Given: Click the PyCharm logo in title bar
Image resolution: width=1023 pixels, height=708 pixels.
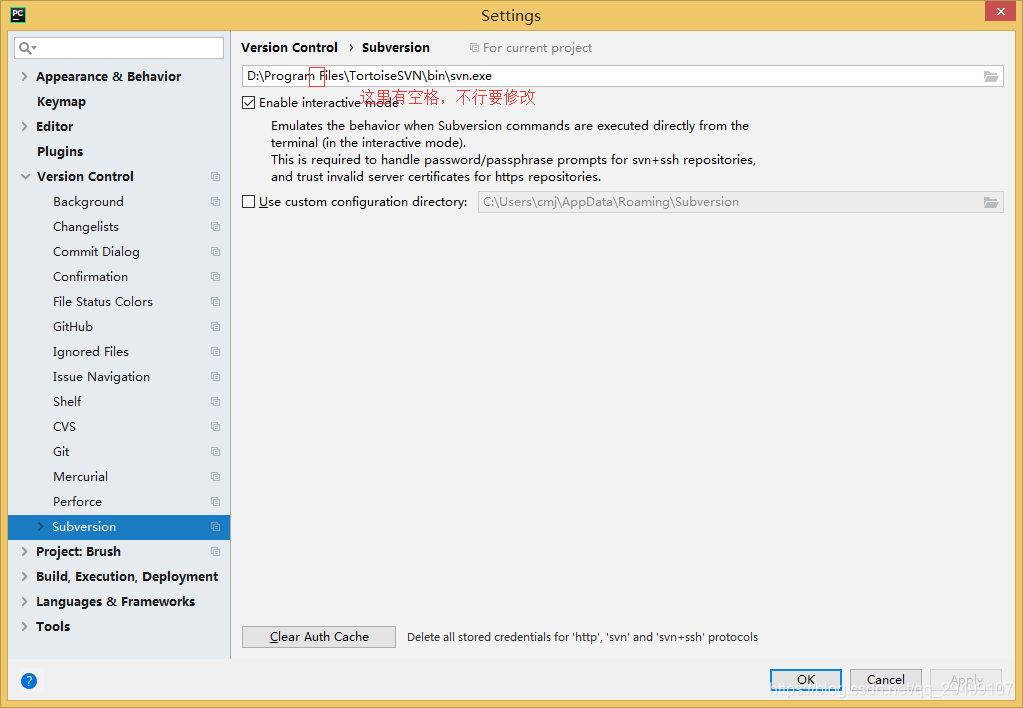Looking at the screenshot, I should coord(18,14).
